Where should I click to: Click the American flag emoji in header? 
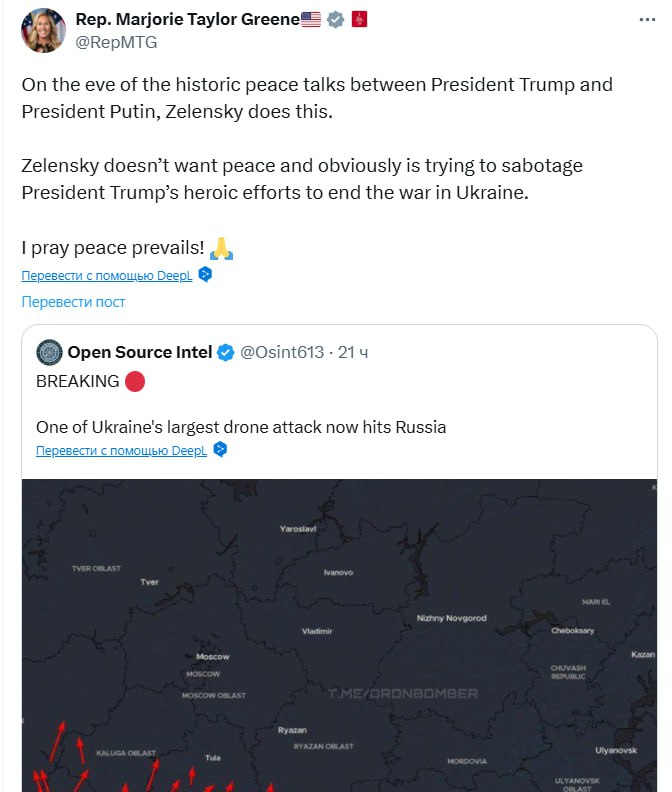311,20
